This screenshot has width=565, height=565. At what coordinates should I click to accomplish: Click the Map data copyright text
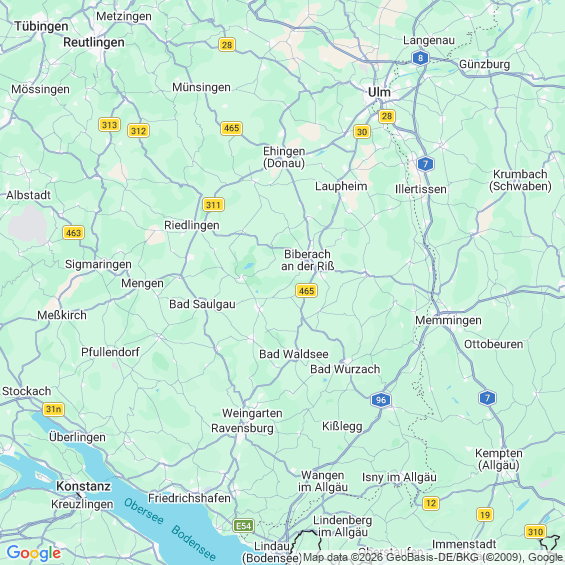coord(433,557)
